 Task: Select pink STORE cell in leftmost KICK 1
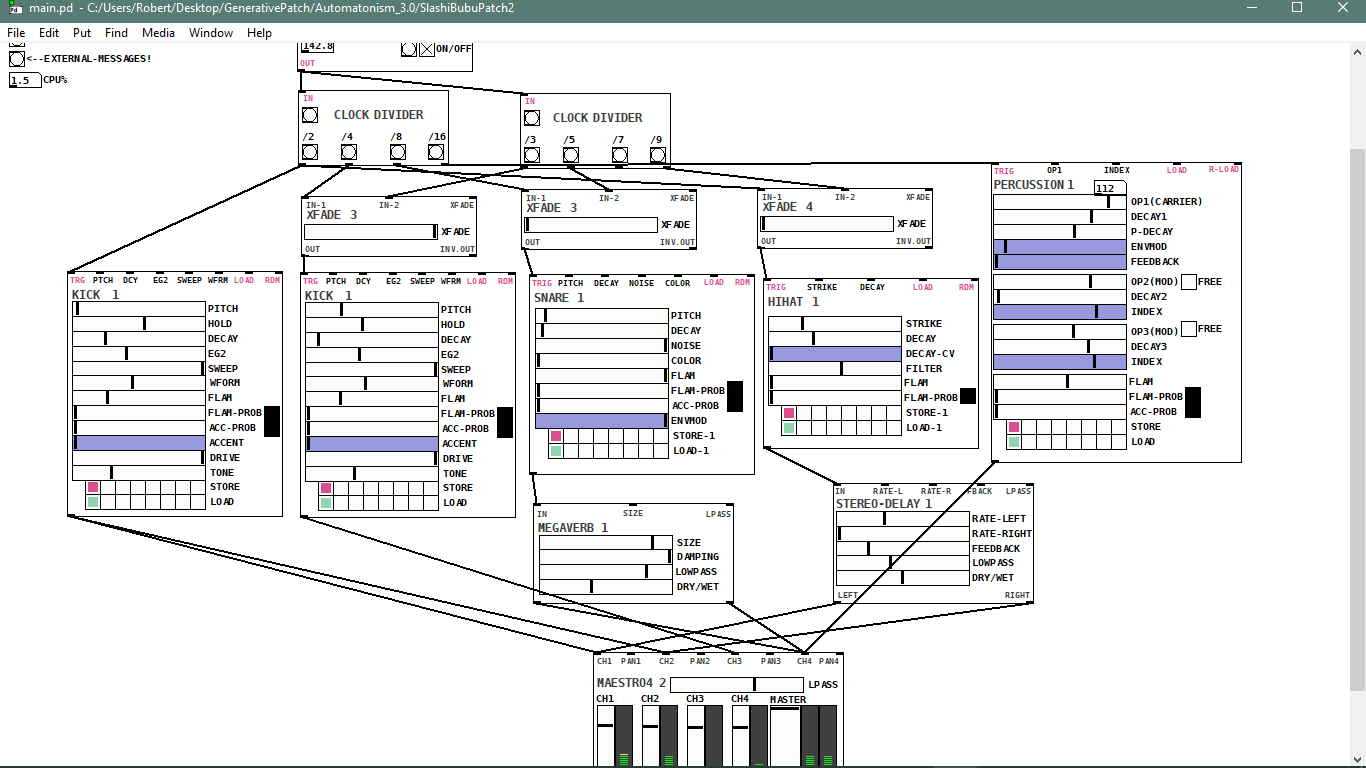(93, 487)
